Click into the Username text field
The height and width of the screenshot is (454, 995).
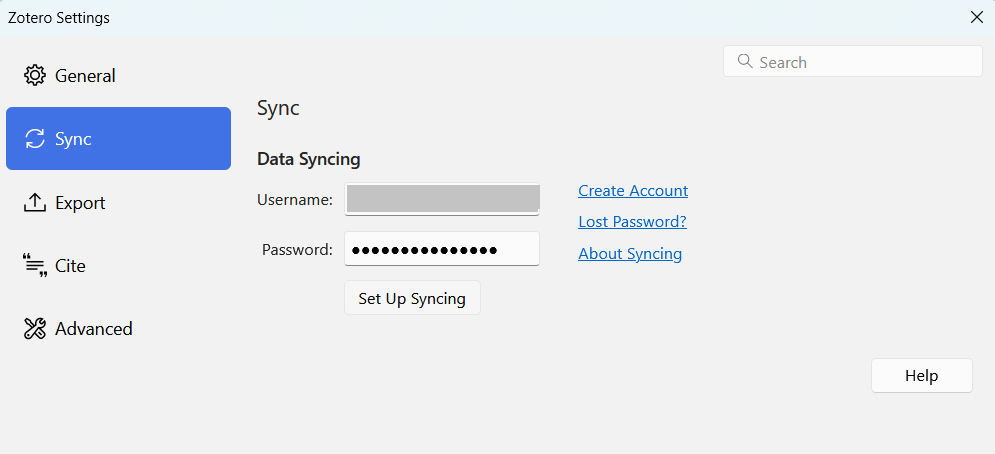(441, 199)
